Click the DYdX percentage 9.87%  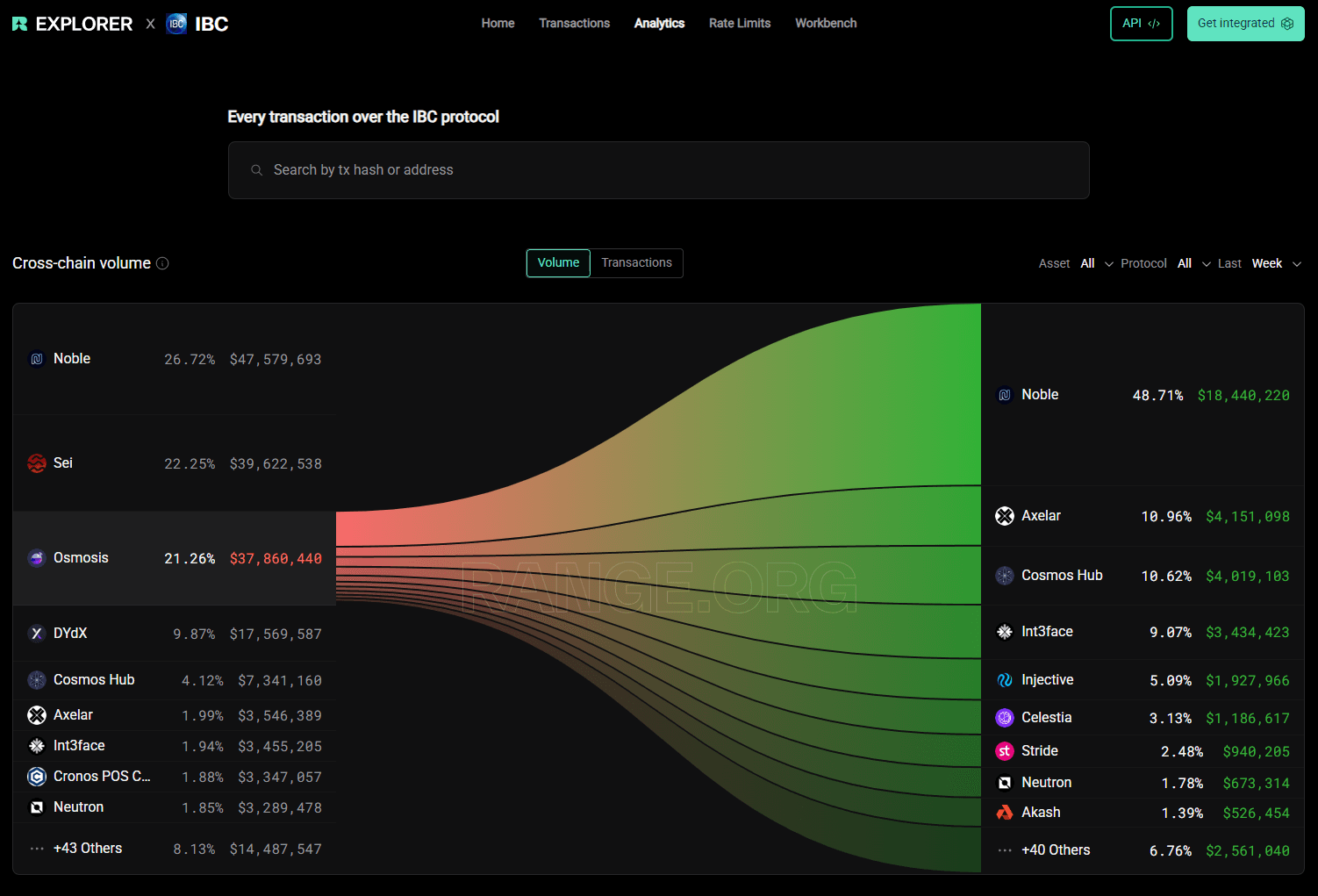click(x=194, y=634)
